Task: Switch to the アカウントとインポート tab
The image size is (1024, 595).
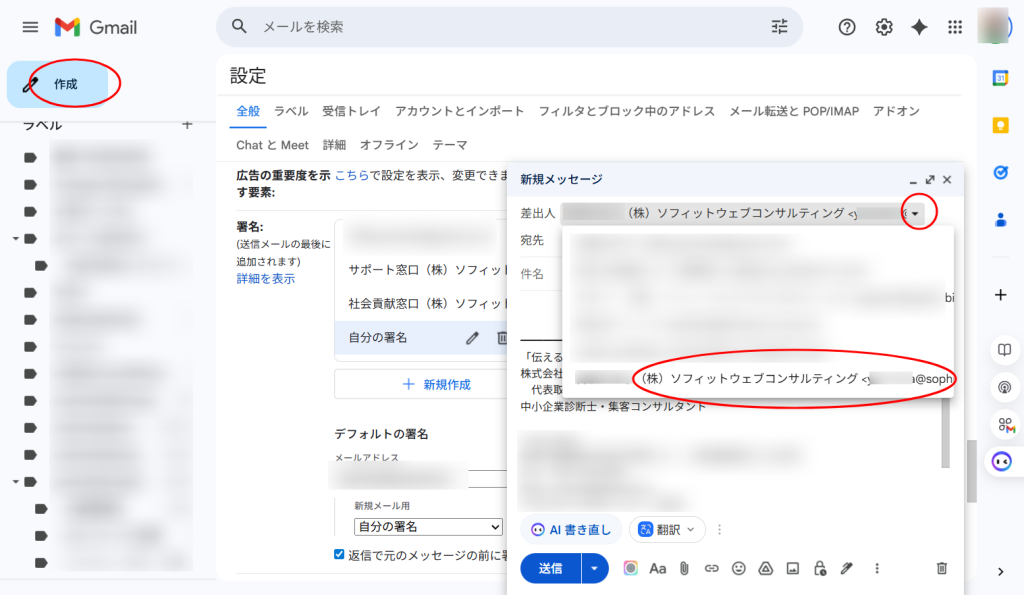Action: (459, 111)
